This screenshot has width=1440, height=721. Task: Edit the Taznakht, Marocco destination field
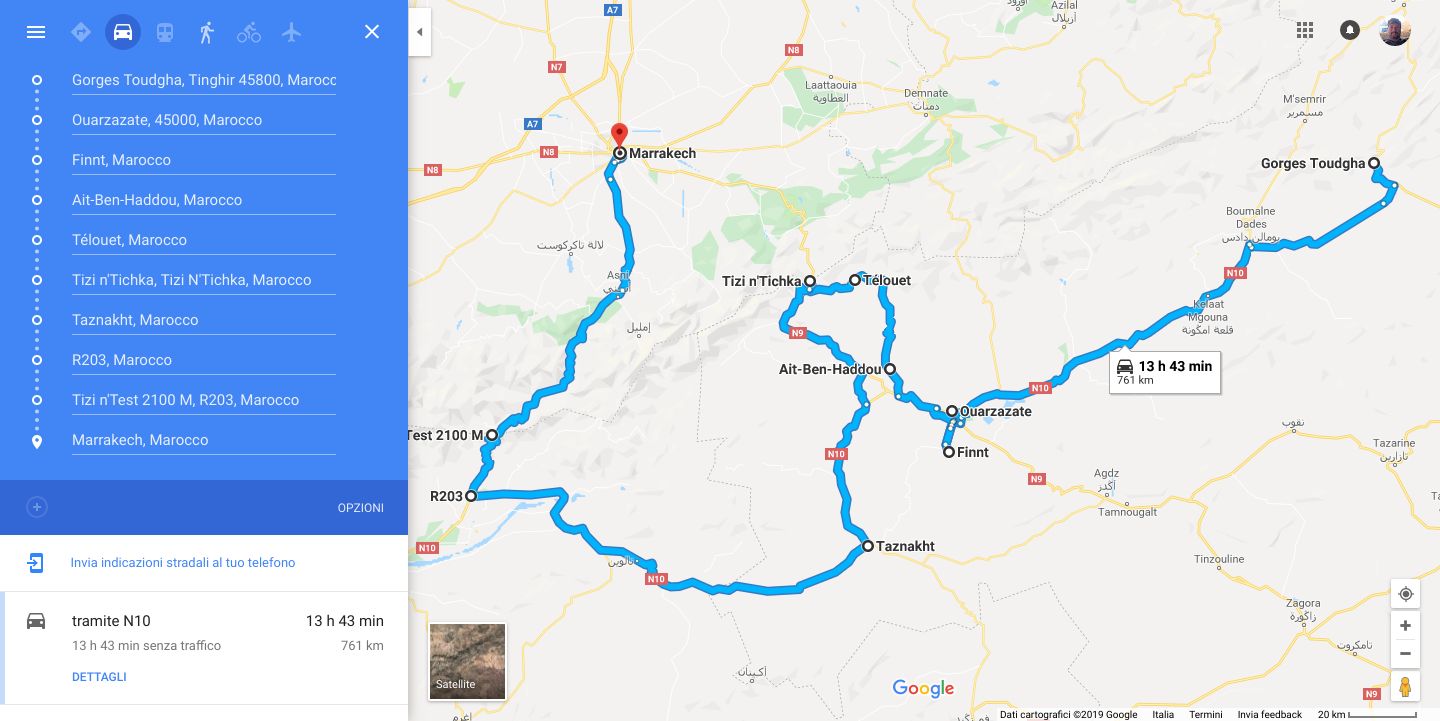tap(204, 320)
